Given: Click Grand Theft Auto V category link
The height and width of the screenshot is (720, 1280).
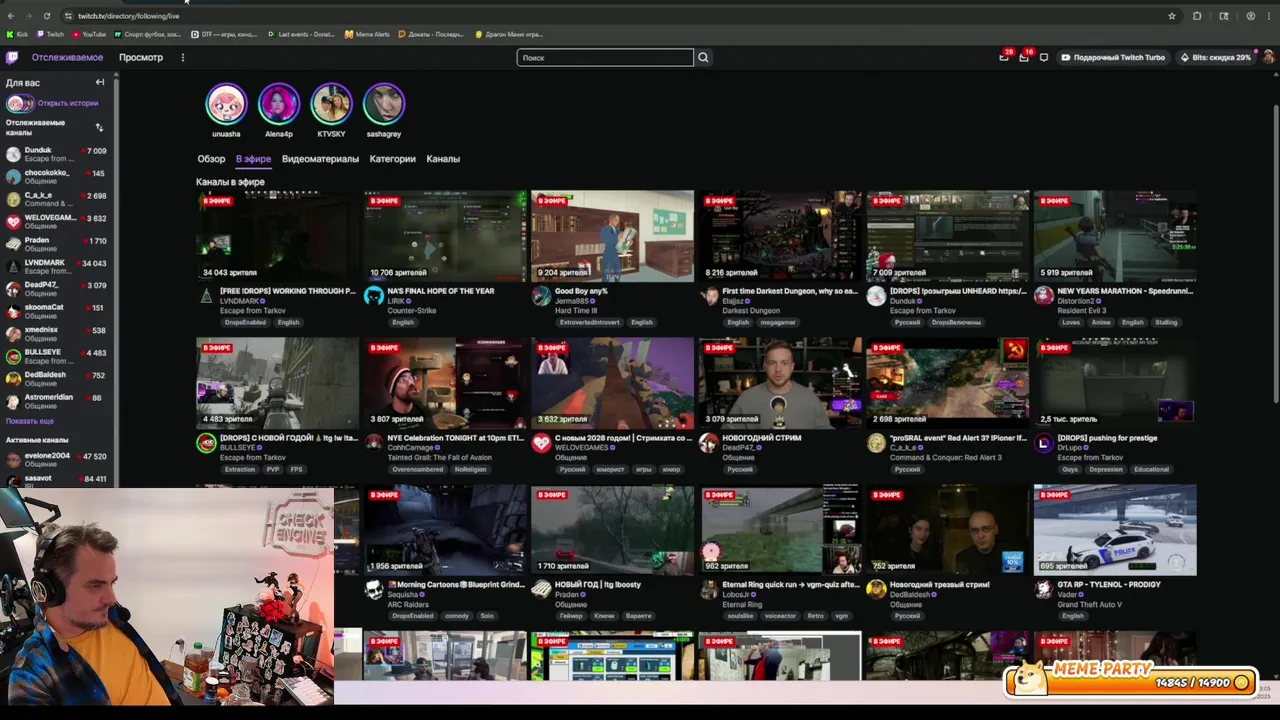Looking at the screenshot, I should [1092, 605].
